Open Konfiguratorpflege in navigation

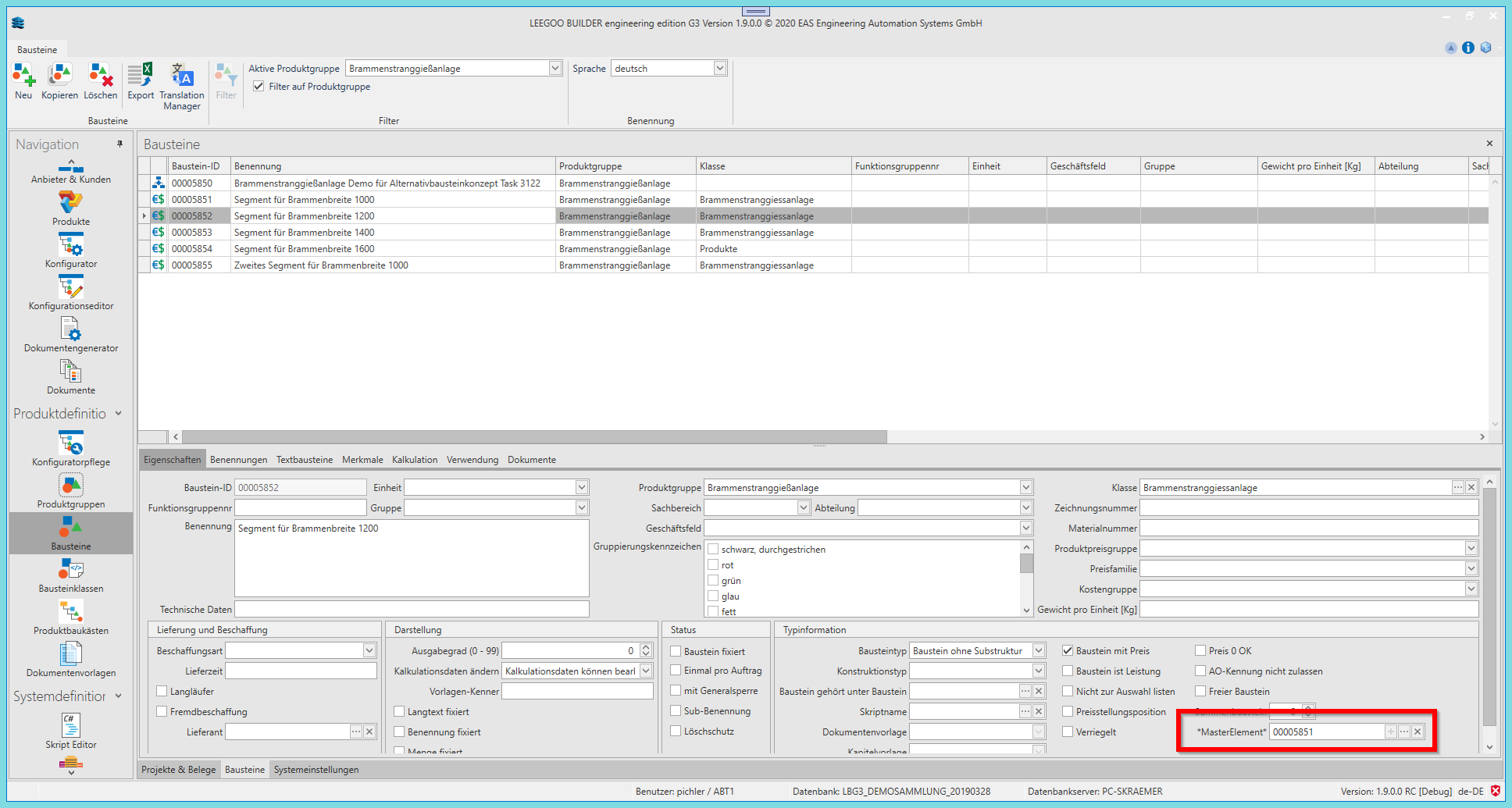(x=71, y=449)
